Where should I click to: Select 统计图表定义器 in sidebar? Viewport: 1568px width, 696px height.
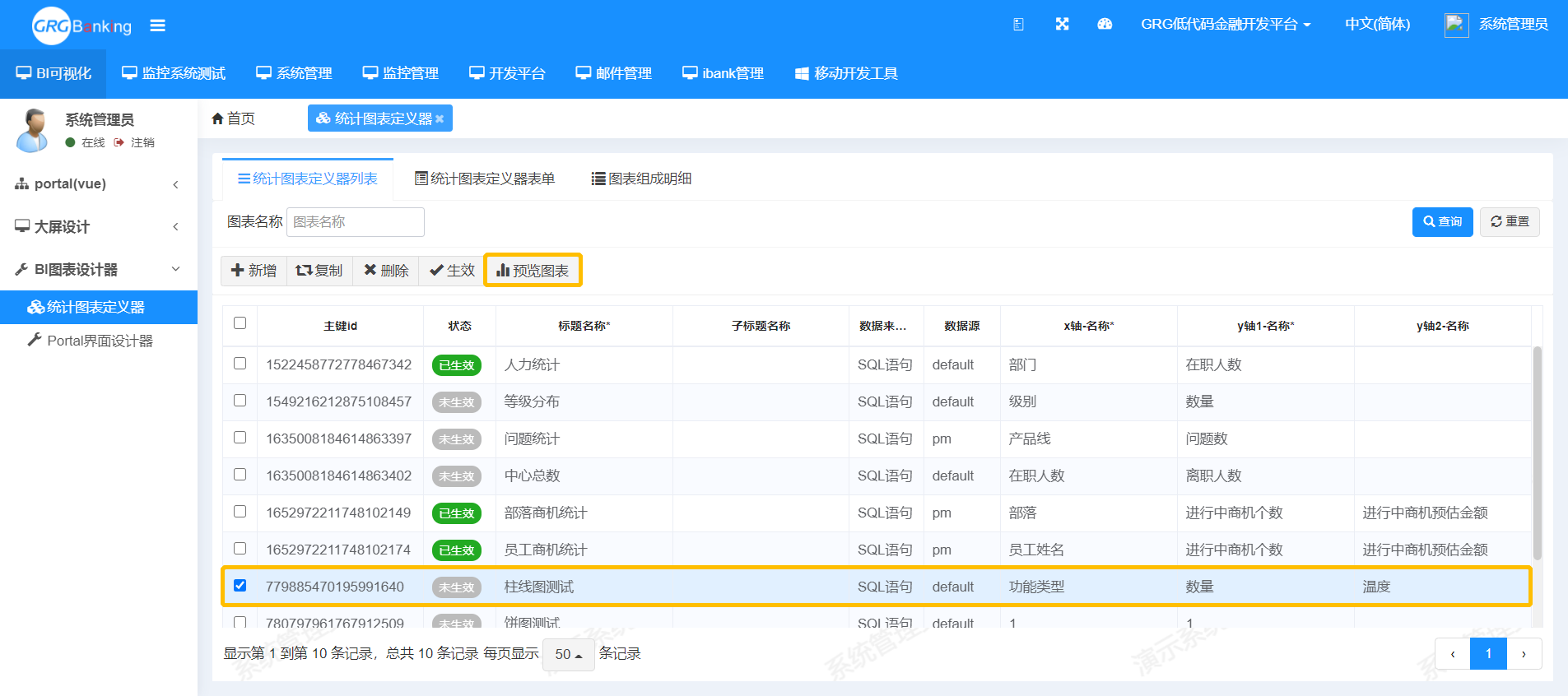coord(99,307)
